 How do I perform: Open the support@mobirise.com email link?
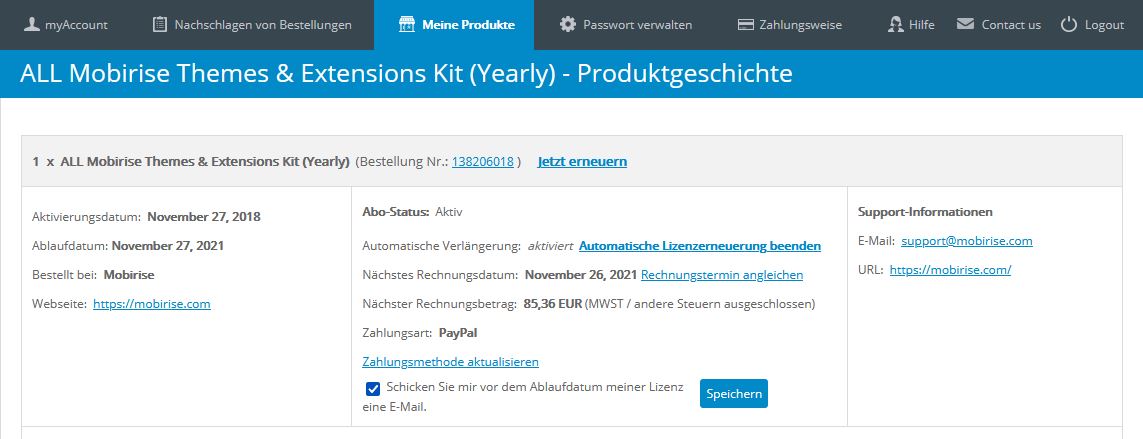tap(967, 241)
